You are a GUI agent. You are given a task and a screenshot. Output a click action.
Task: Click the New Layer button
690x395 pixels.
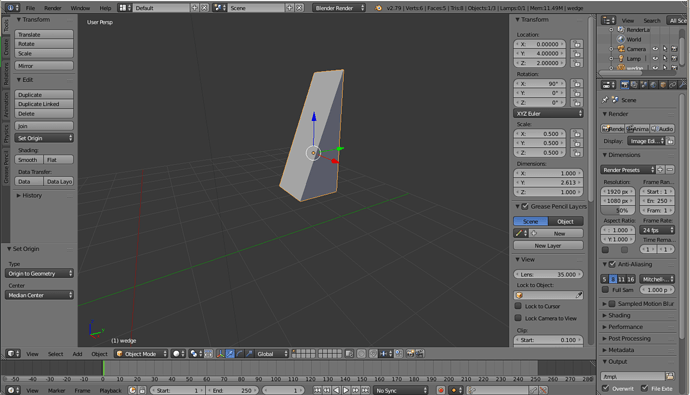point(548,245)
